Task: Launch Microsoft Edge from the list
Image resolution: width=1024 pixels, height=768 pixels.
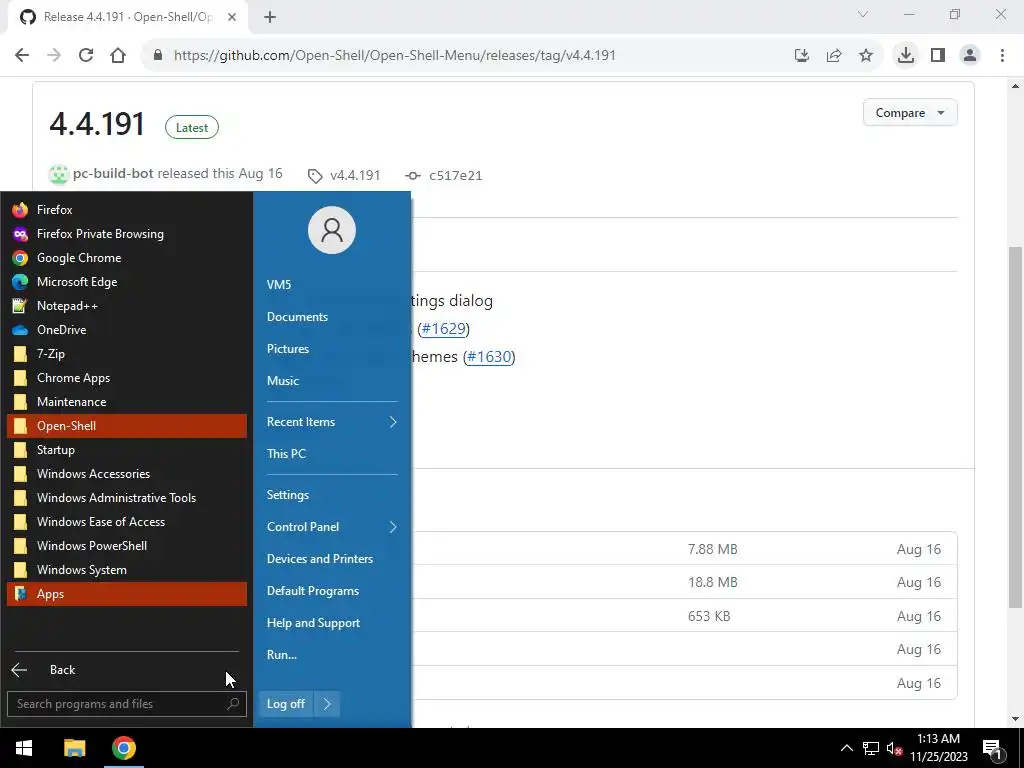Action: [127, 281]
